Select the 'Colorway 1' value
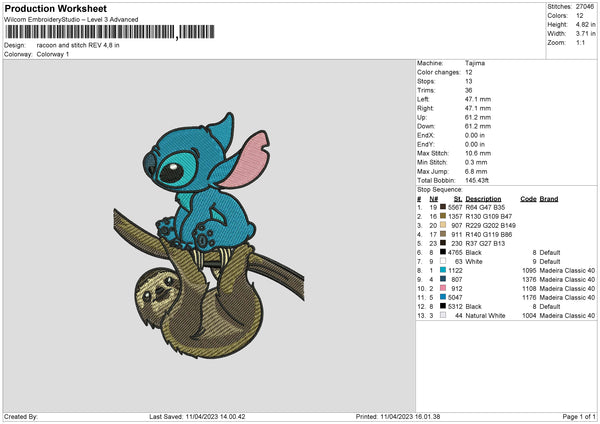 [x=53, y=54]
